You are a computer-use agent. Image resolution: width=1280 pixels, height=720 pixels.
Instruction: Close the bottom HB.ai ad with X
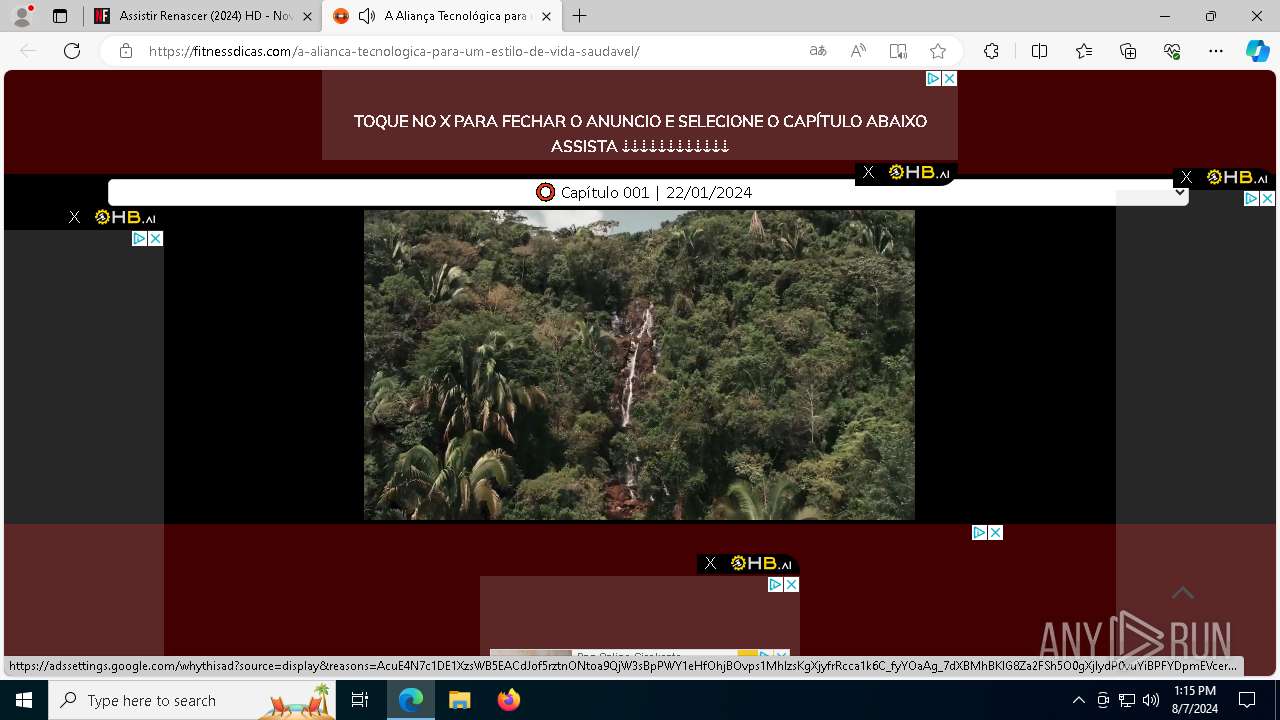(x=710, y=563)
